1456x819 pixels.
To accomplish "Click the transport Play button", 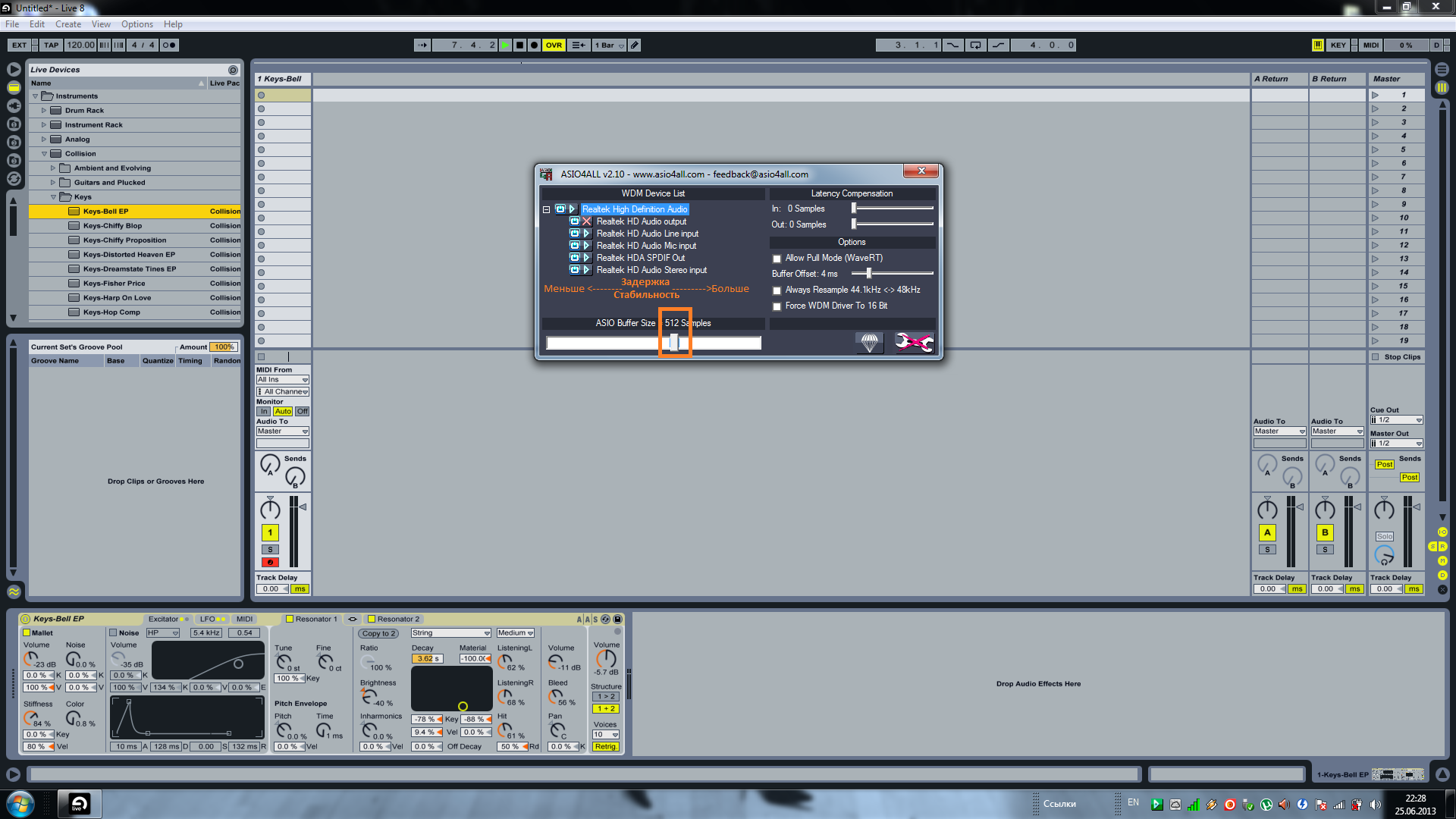I will pos(506,45).
